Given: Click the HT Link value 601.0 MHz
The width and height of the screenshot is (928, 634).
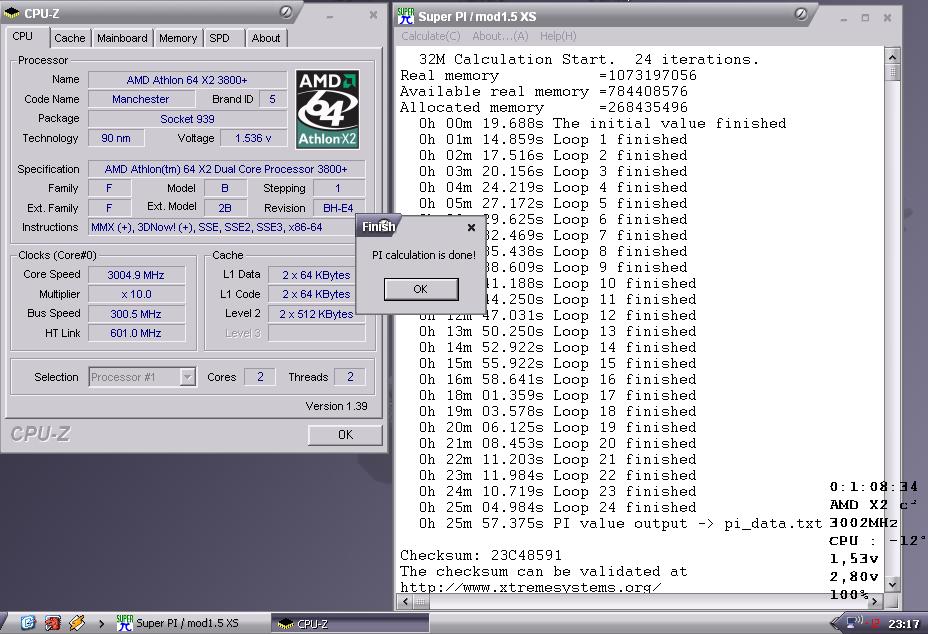Looking at the screenshot, I should pyautogui.click(x=136, y=333).
